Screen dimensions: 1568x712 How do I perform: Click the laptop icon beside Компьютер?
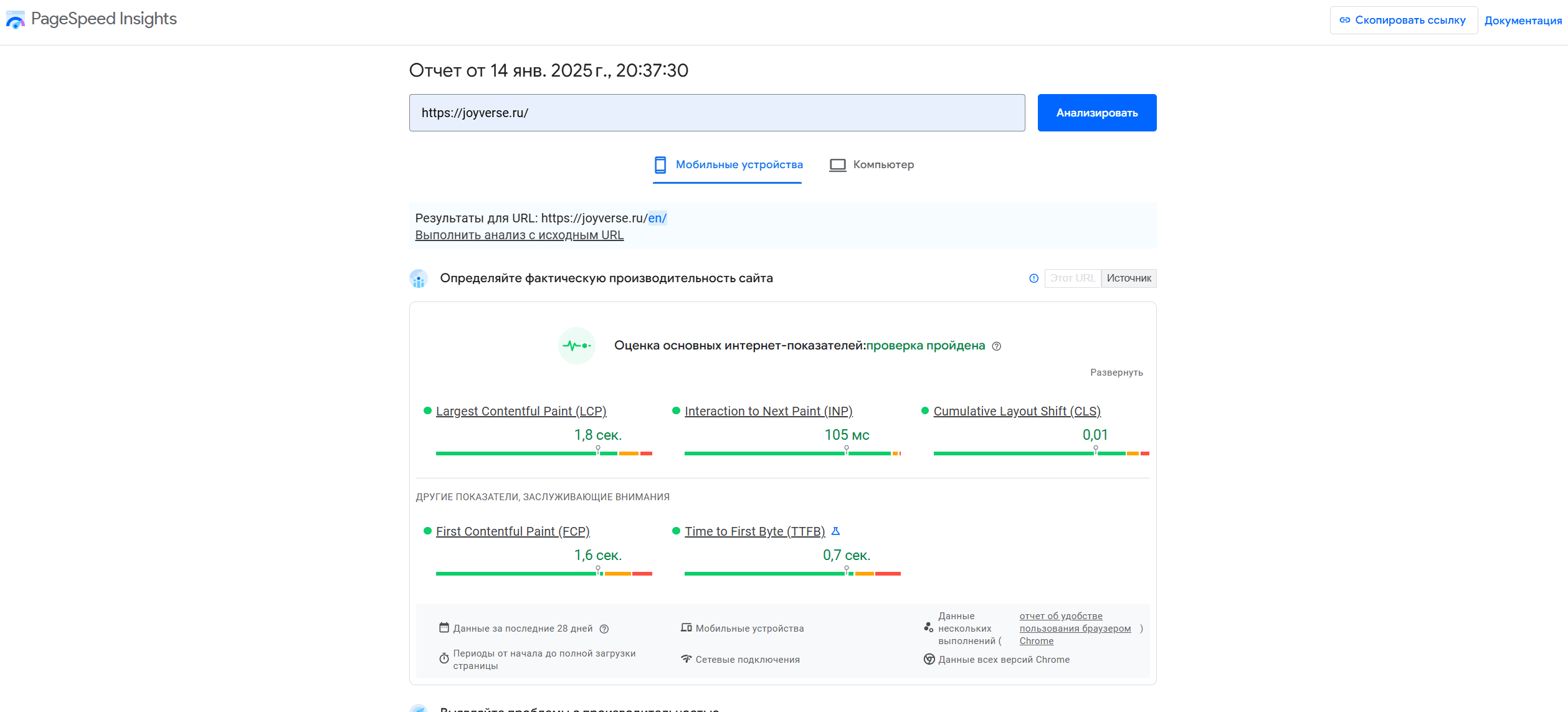pos(837,165)
